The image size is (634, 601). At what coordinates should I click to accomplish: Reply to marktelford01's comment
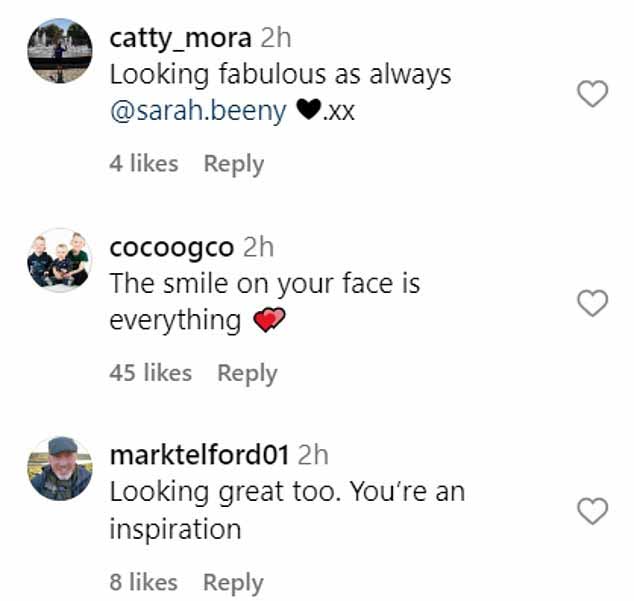click(x=233, y=582)
